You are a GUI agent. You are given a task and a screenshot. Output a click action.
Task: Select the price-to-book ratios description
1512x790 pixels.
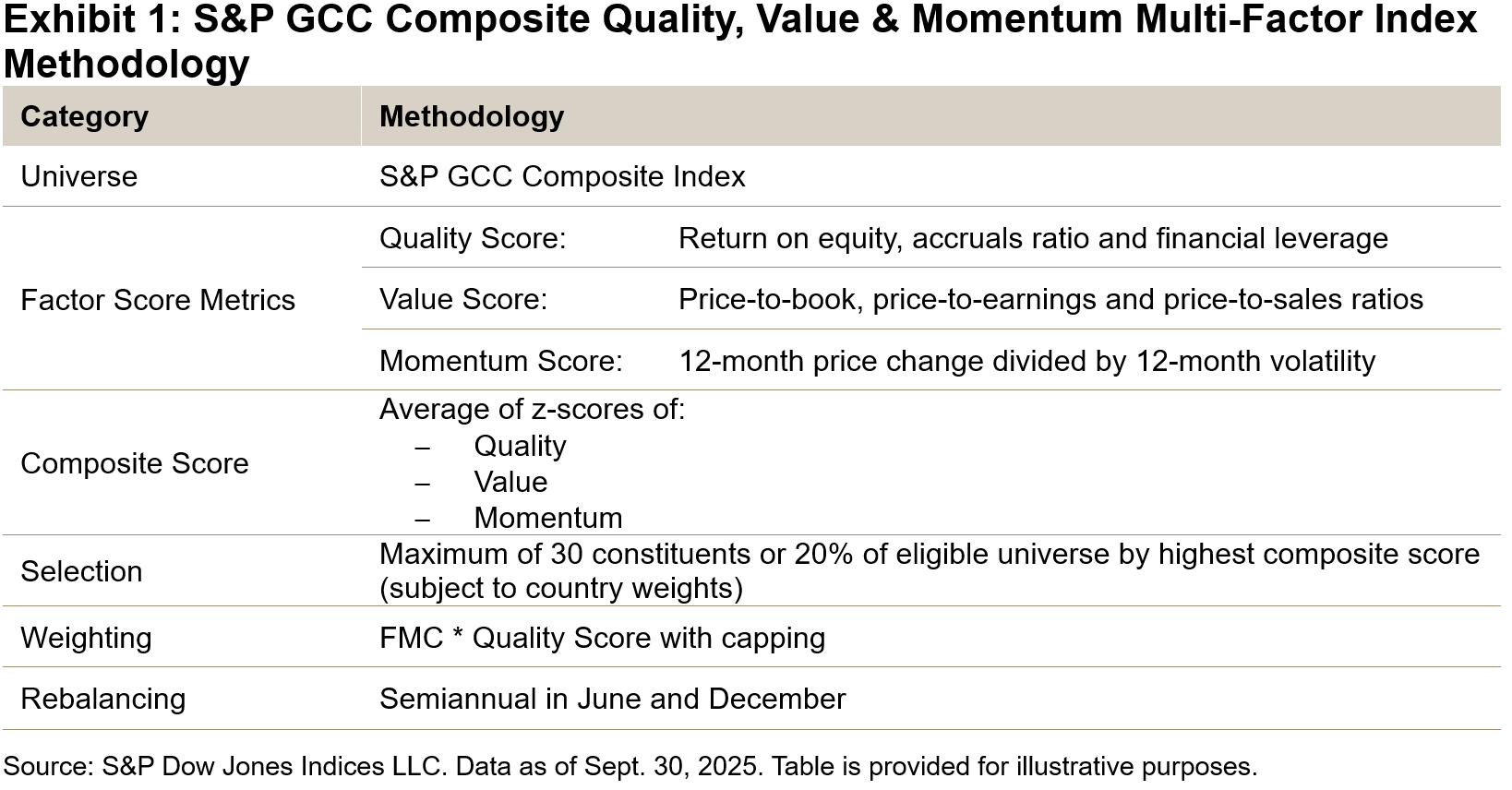coord(1050,299)
